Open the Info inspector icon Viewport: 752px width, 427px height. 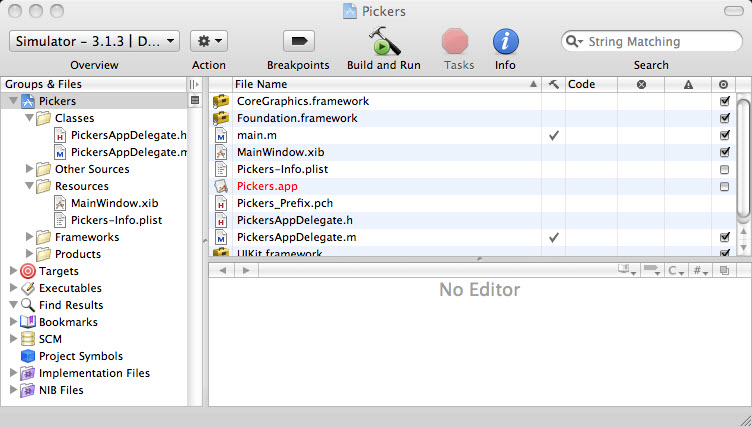click(505, 41)
